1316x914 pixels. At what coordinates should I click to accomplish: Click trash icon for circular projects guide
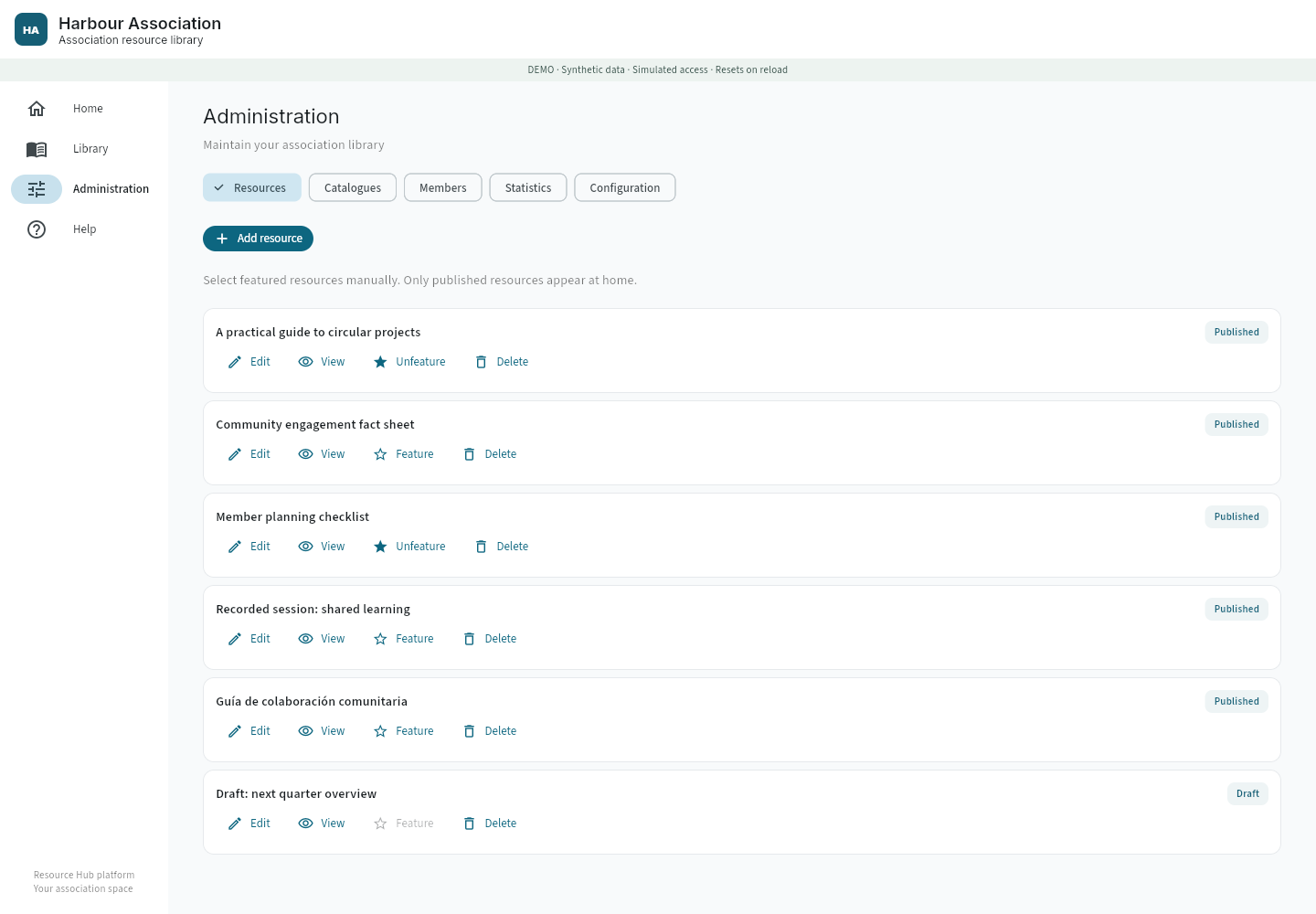pyautogui.click(x=481, y=362)
